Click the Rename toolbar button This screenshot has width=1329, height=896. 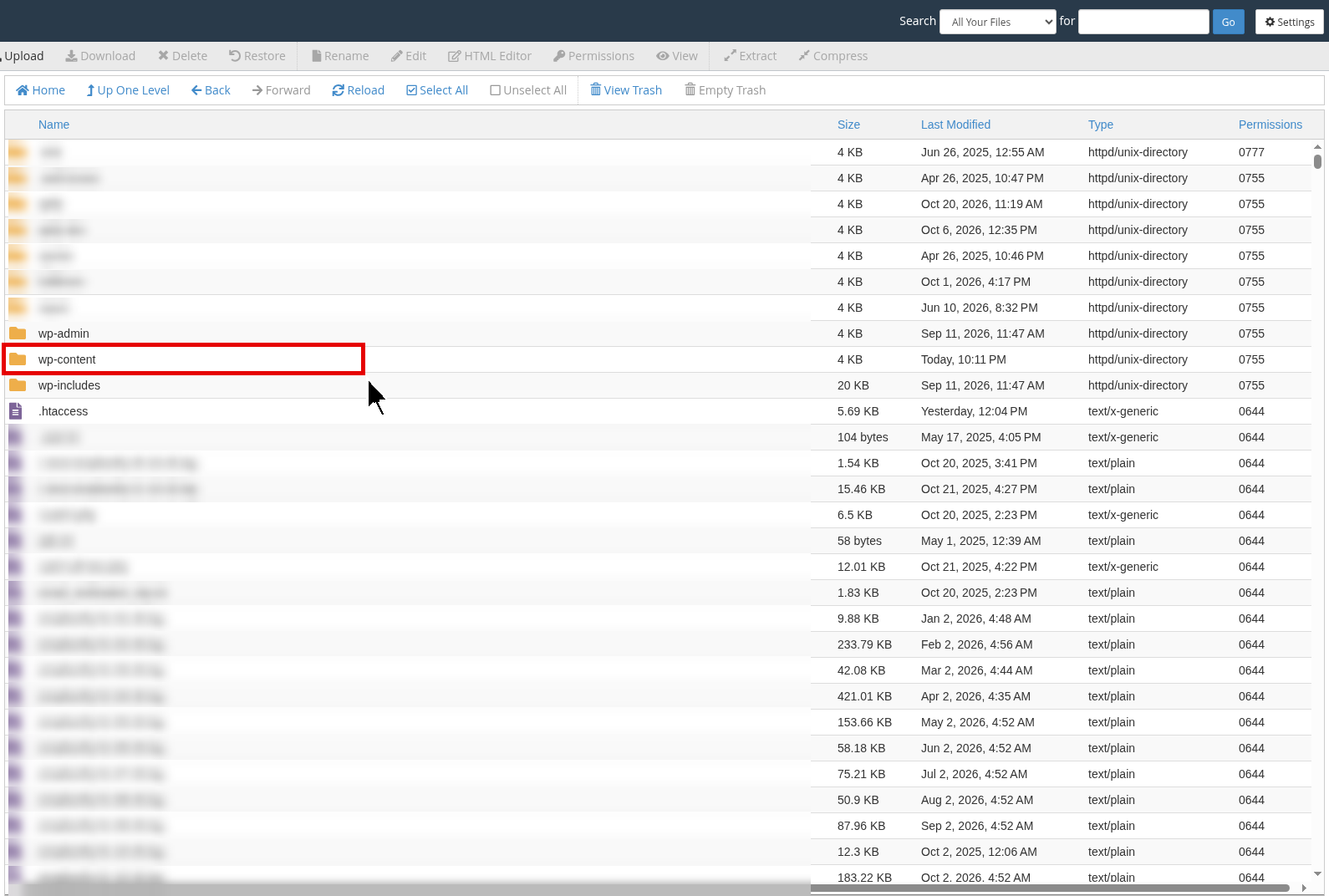340,56
